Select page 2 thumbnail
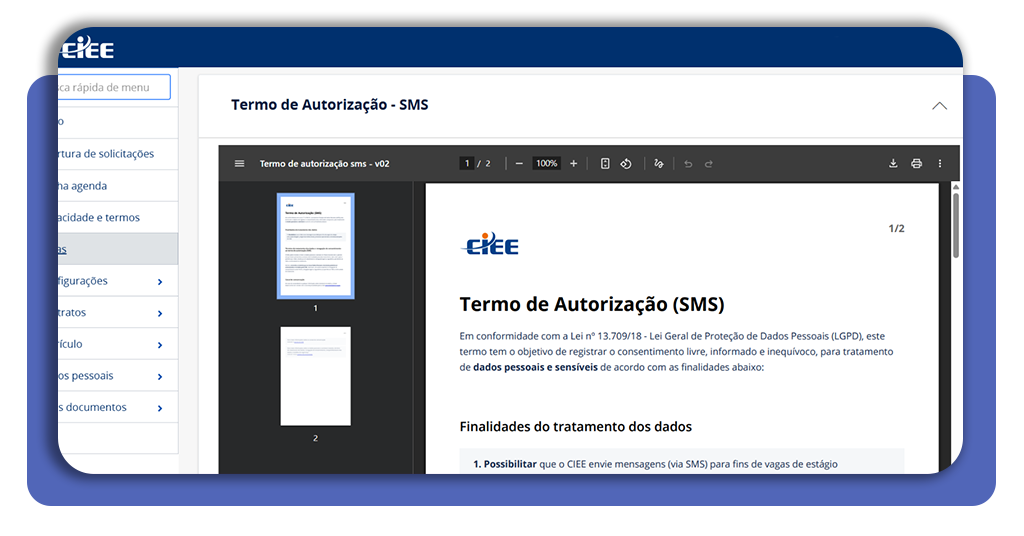Screen dimensions: 1024x536 pyautogui.click(x=315, y=376)
